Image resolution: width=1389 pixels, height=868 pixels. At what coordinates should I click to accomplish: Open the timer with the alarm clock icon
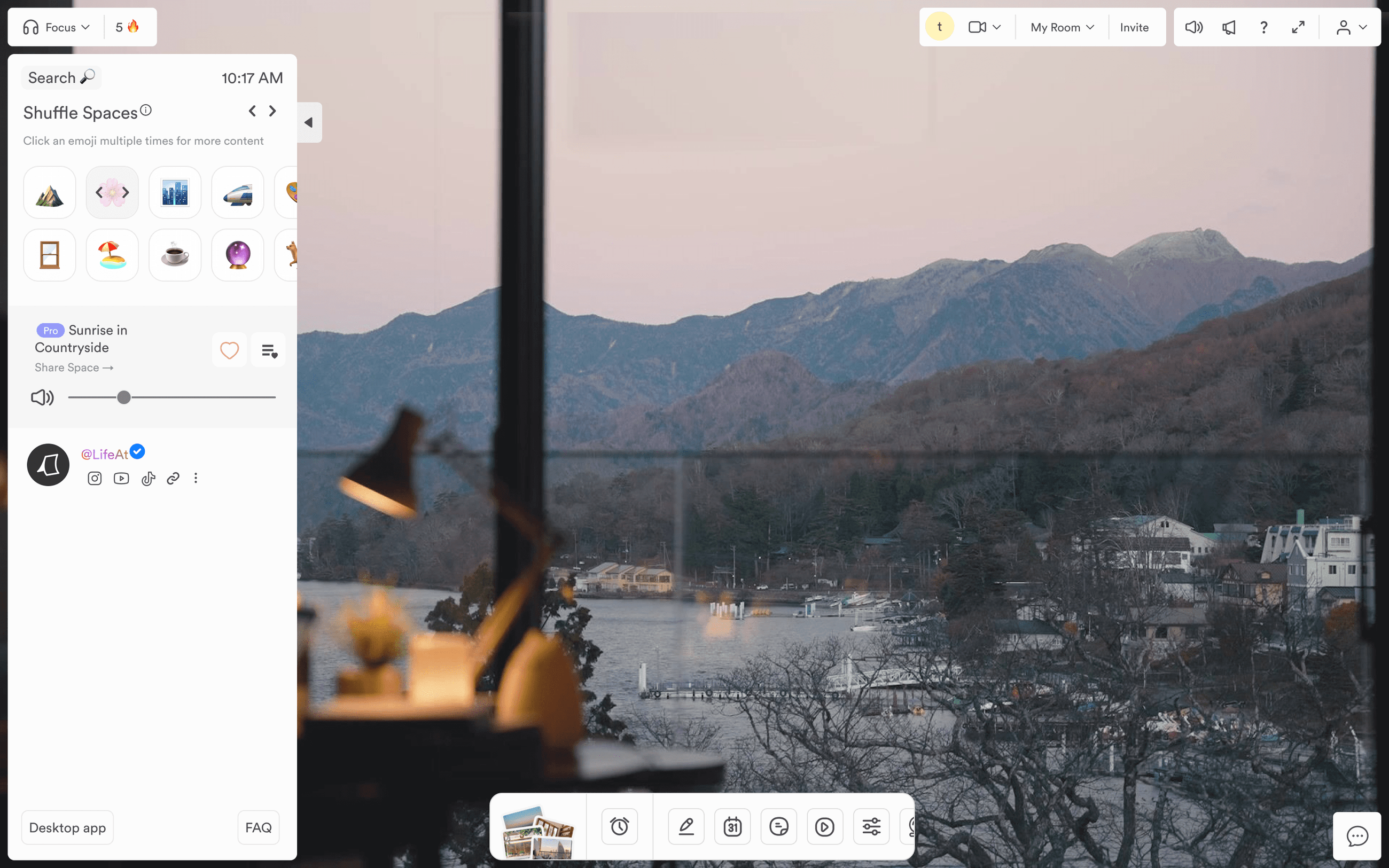click(x=620, y=827)
